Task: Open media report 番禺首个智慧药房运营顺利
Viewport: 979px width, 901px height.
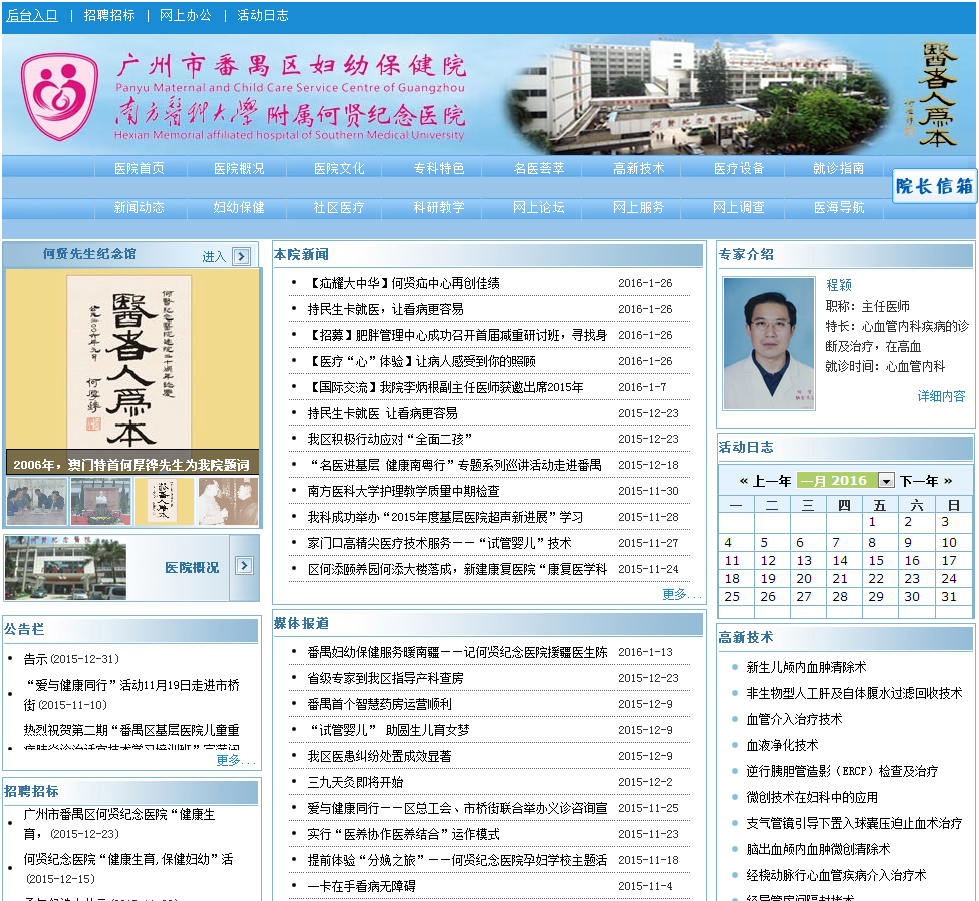Action: pyautogui.click(x=380, y=704)
